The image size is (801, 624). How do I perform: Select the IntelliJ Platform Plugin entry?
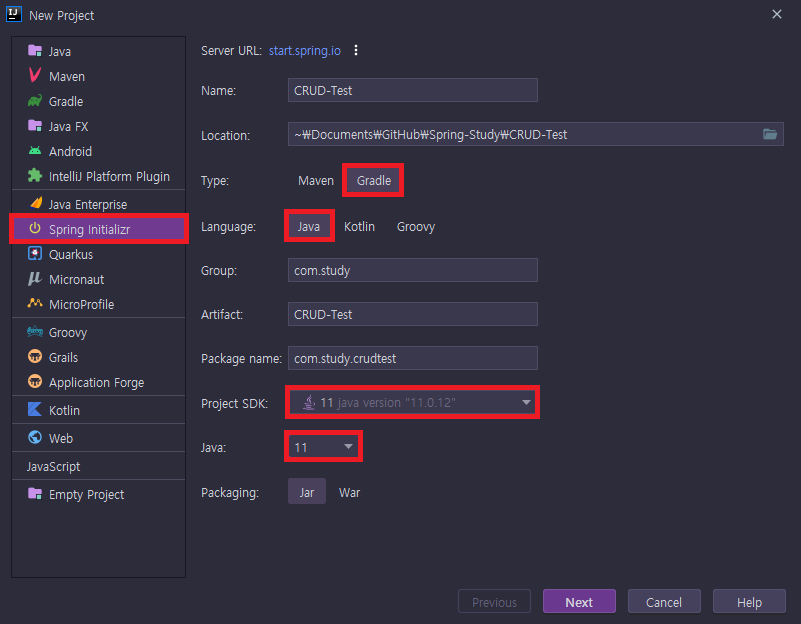(98, 176)
